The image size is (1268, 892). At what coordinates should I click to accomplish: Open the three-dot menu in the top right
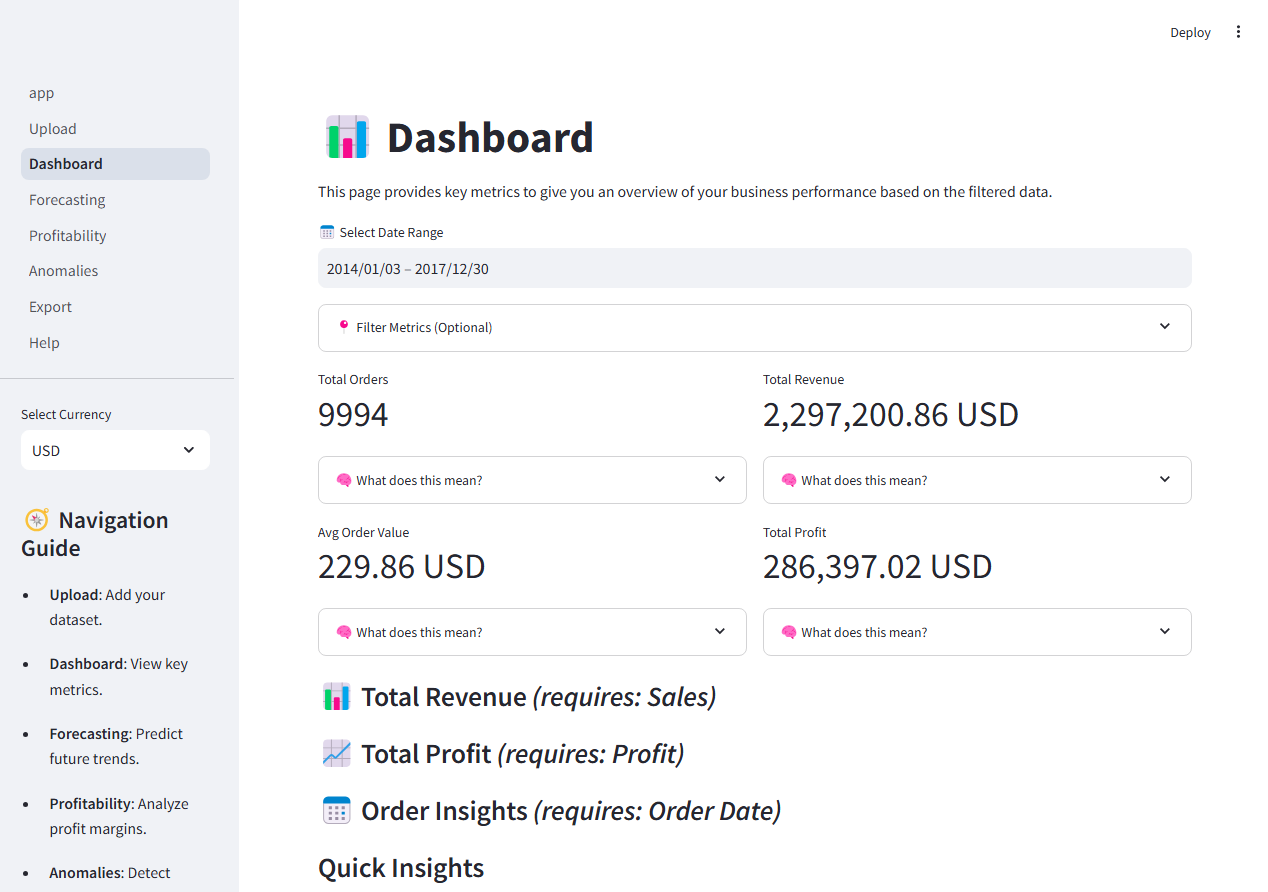(1238, 31)
